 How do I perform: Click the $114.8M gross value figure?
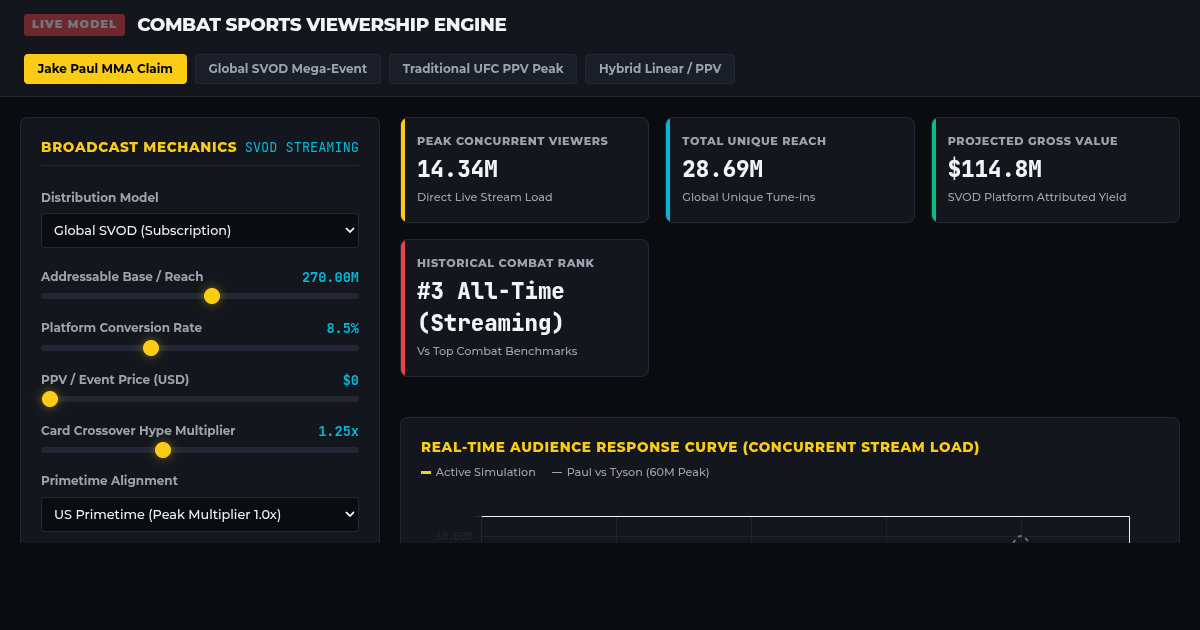coord(994,169)
